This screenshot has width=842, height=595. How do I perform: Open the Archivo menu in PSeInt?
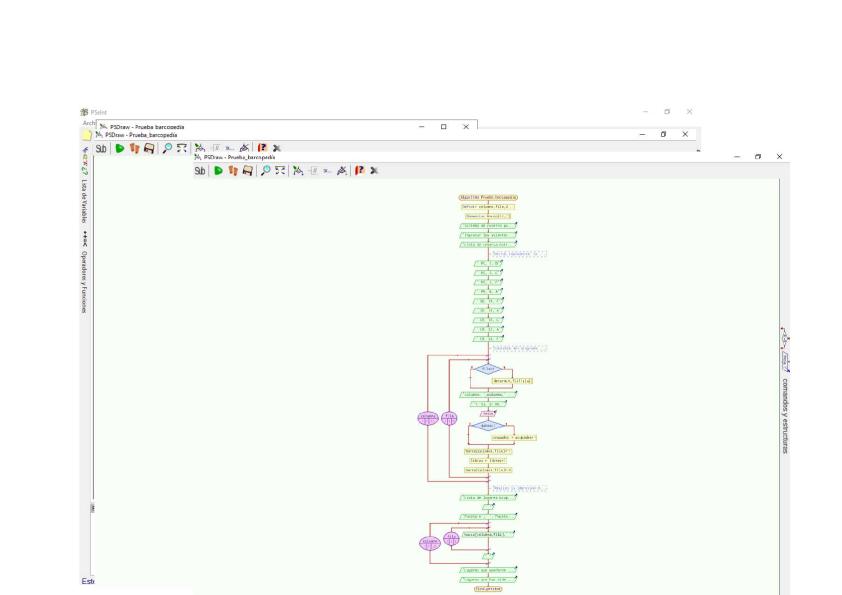[88, 123]
